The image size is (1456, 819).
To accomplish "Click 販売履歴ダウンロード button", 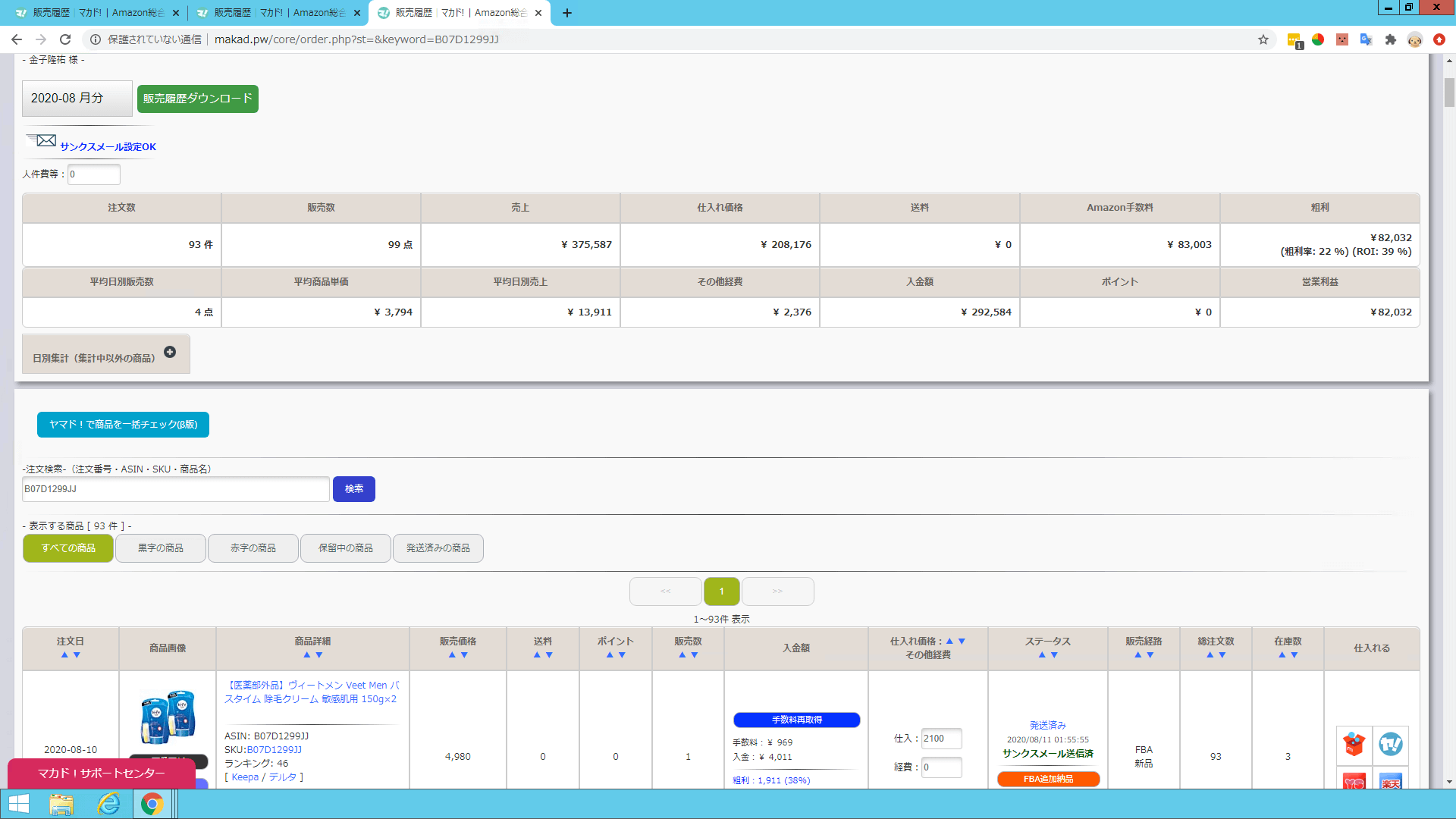I will pyautogui.click(x=198, y=99).
